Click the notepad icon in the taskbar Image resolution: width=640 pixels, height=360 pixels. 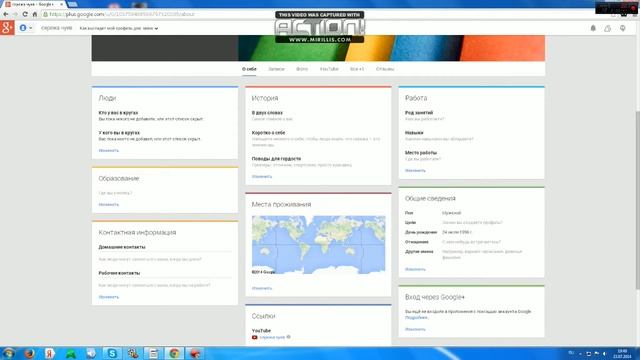[x=153, y=353]
